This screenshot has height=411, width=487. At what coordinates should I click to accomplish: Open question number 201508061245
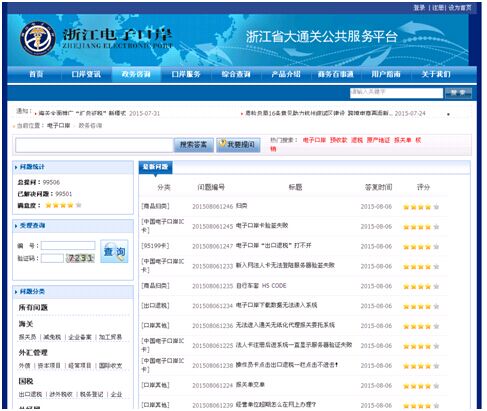262,226
